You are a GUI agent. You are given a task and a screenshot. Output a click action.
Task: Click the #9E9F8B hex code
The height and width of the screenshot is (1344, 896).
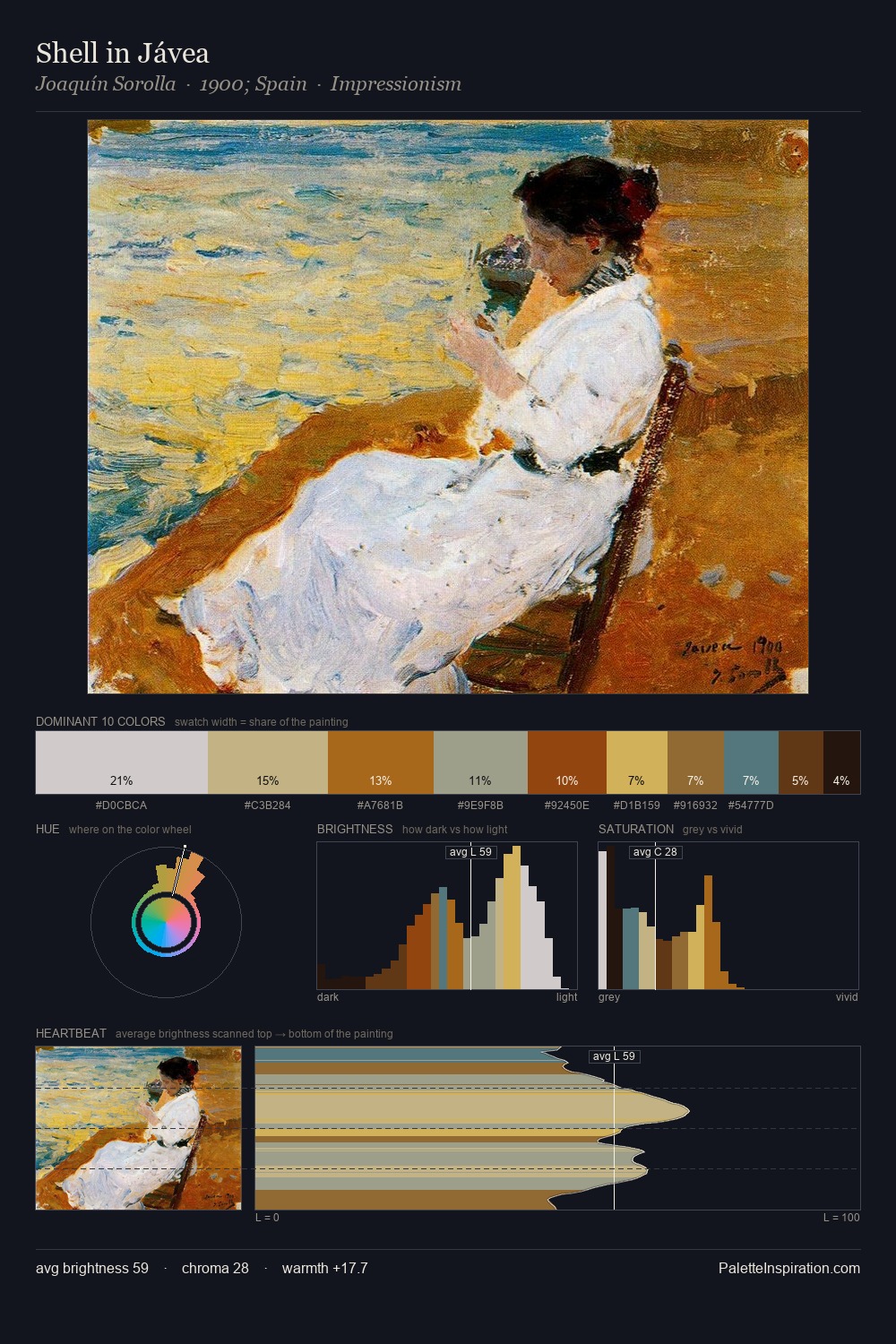coord(480,806)
